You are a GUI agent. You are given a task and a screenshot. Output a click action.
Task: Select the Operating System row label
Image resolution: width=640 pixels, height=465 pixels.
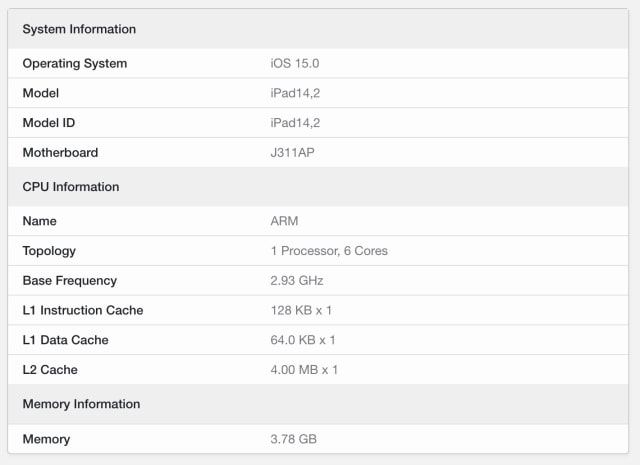pyautogui.click(x=75, y=64)
